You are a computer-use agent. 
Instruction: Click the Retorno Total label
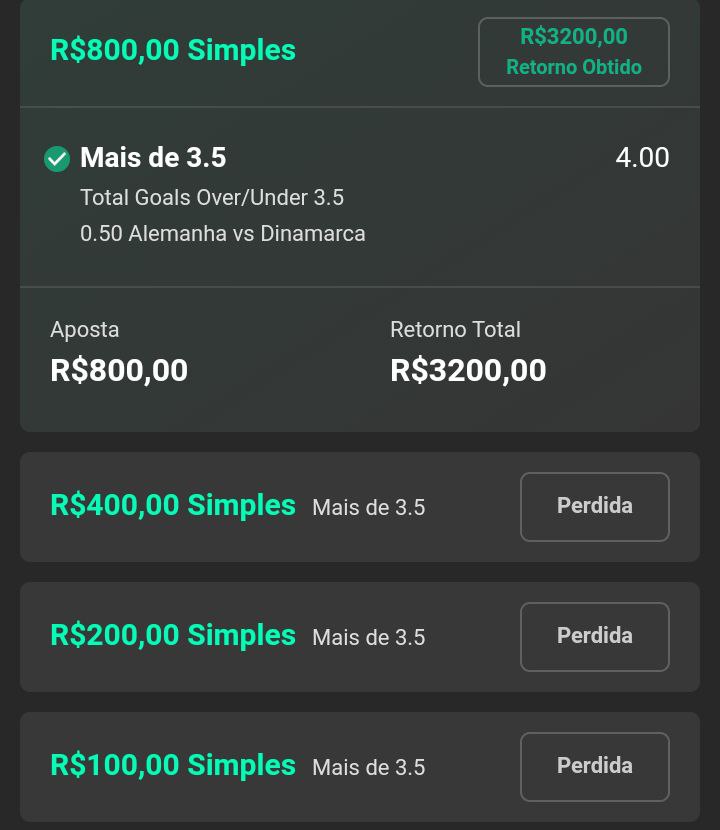[x=455, y=330]
